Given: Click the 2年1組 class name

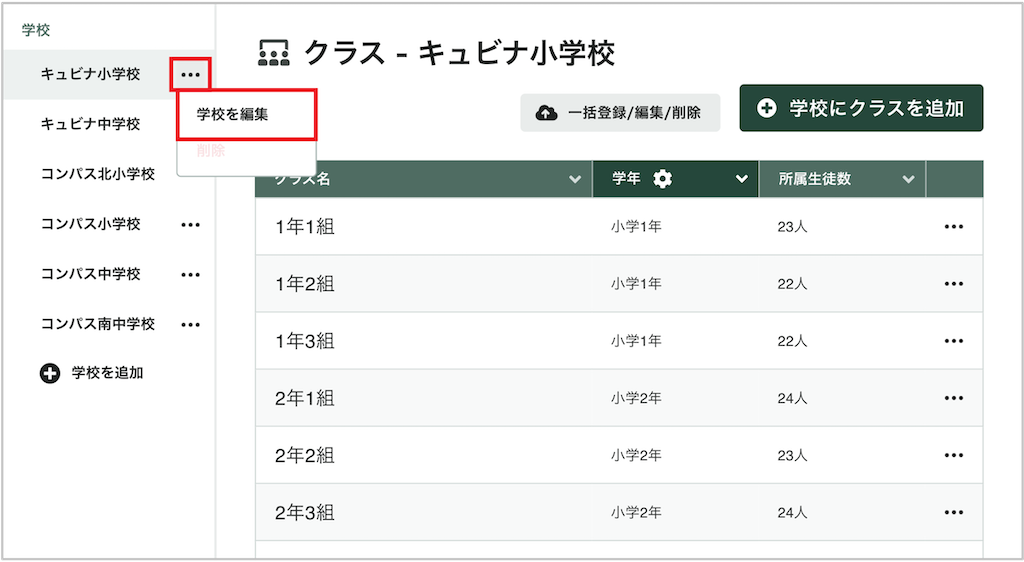Looking at the screenshot, I should coord(305,398).
